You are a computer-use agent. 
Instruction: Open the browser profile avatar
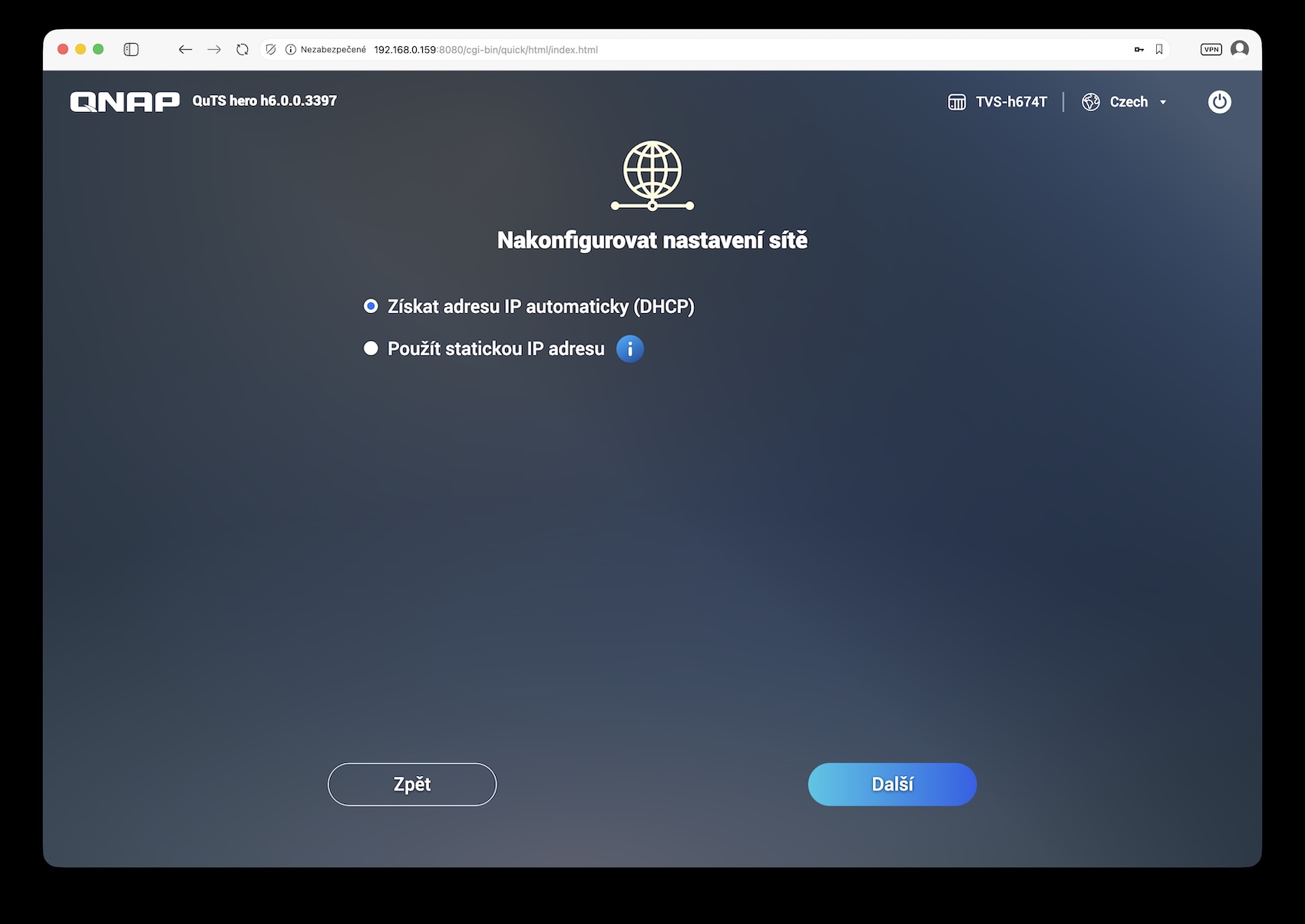(1240, 49)
